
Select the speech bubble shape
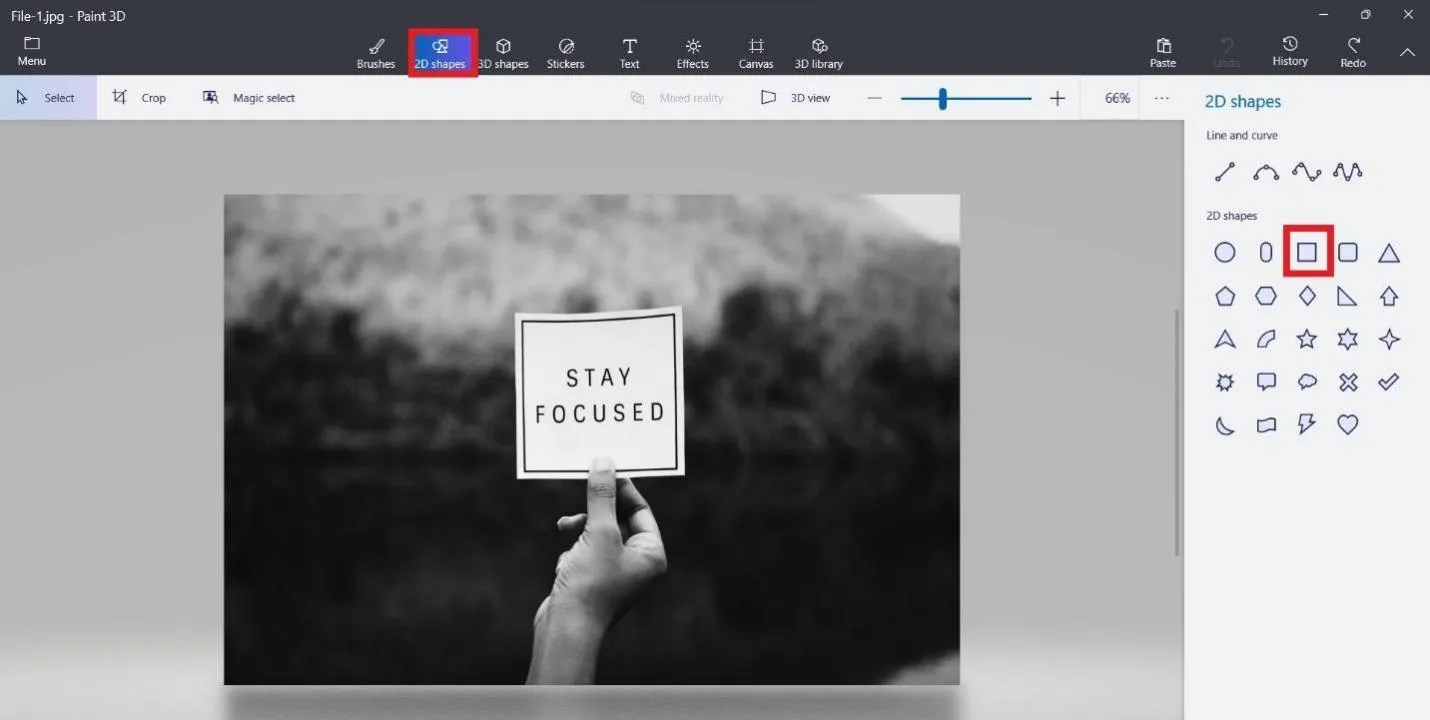point(1265,381)
